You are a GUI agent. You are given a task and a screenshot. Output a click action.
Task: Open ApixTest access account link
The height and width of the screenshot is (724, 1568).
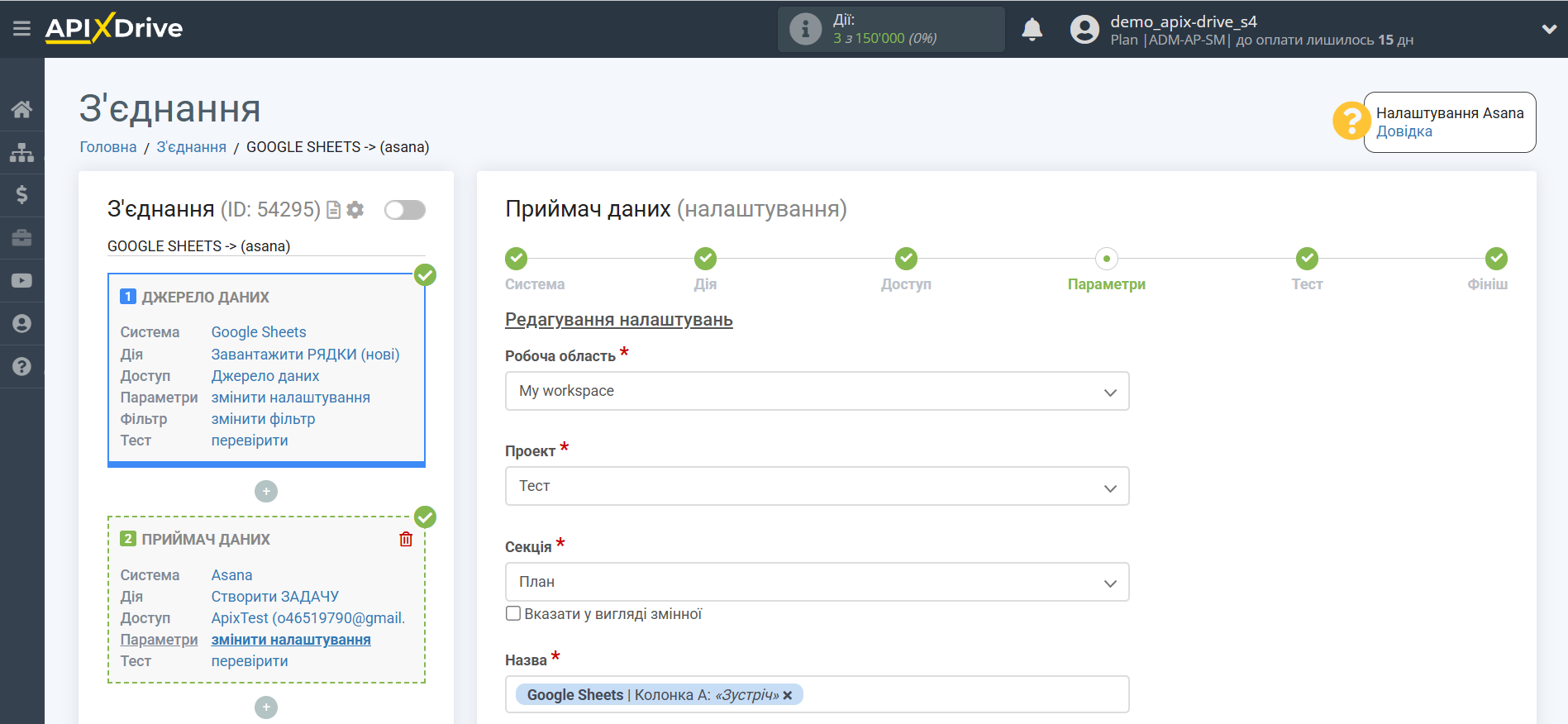[x=308, y=618]
